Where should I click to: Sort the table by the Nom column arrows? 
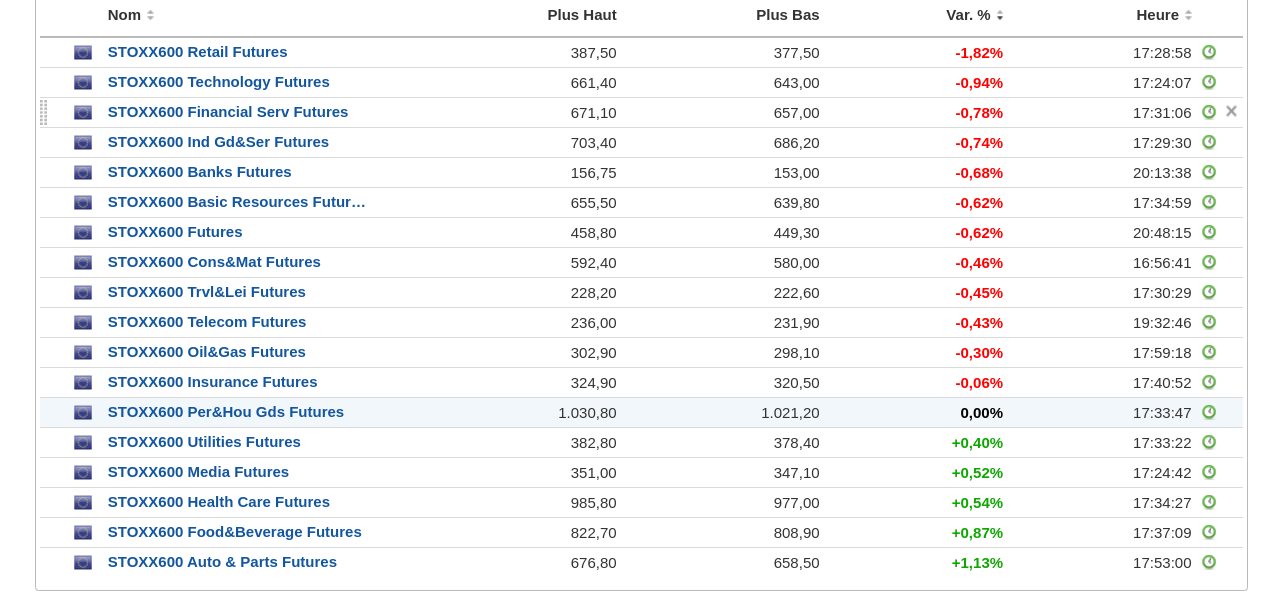(150, 15)
